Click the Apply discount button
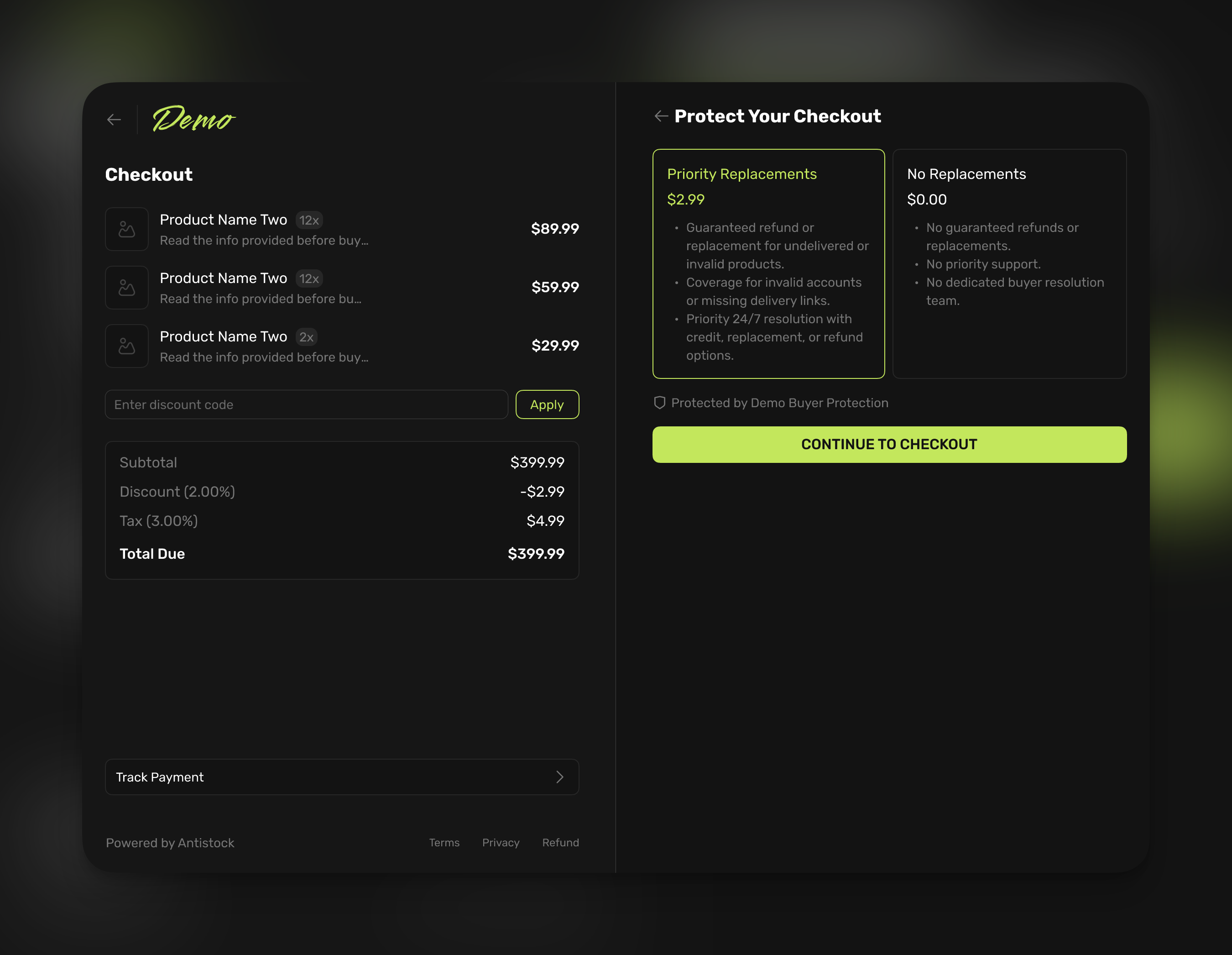This screenshot has height=955, width=1232. (x=547, y=404)
